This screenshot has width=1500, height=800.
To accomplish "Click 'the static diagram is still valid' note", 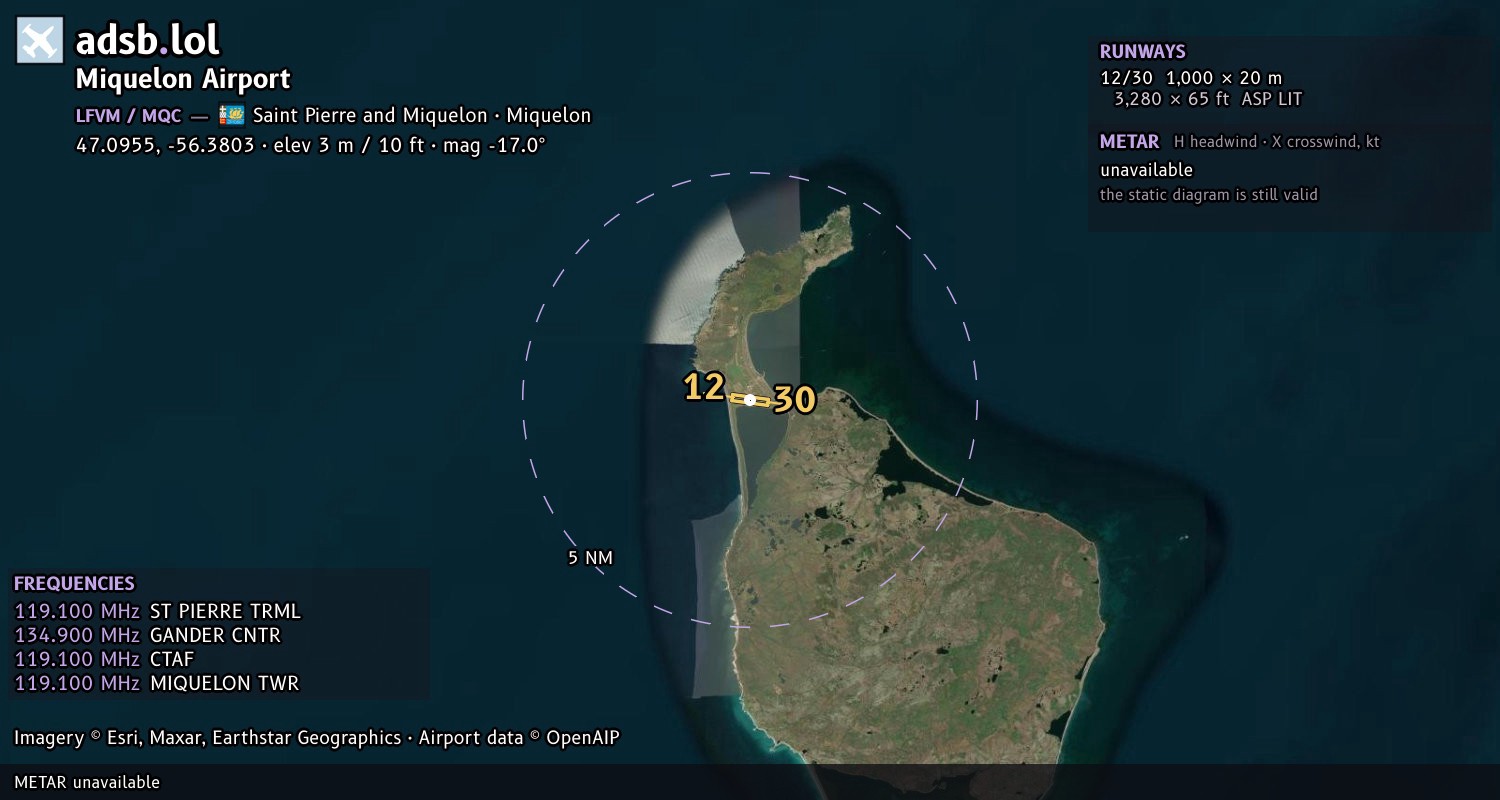I will click(x=1209, y=195).
